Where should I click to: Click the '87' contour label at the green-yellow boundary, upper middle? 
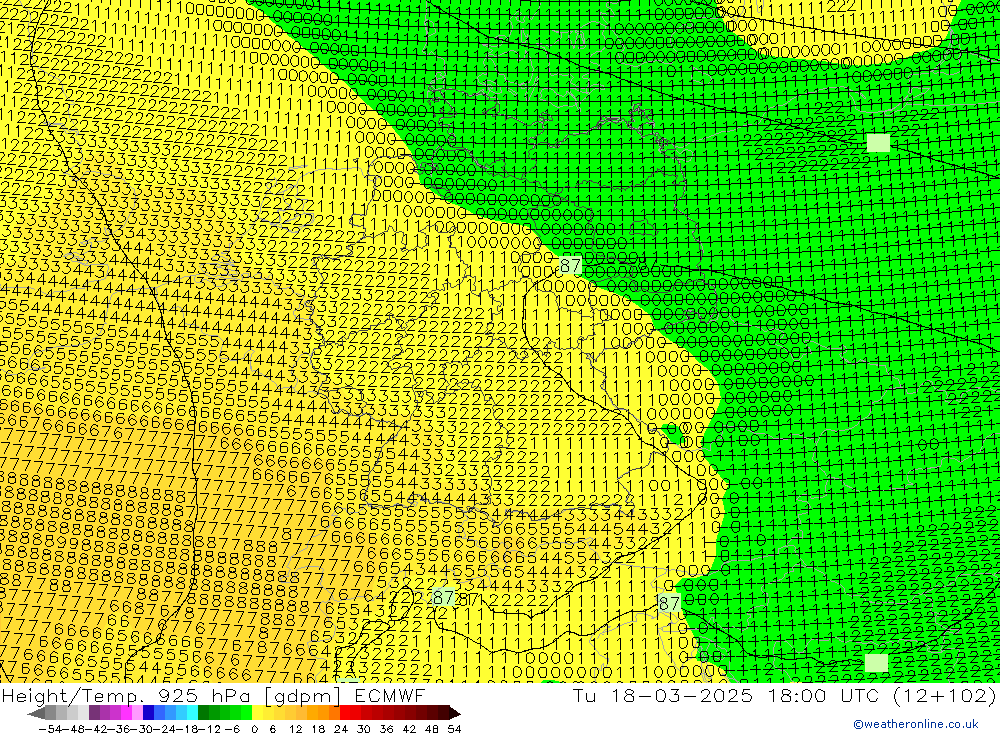[x=570, y=265]
